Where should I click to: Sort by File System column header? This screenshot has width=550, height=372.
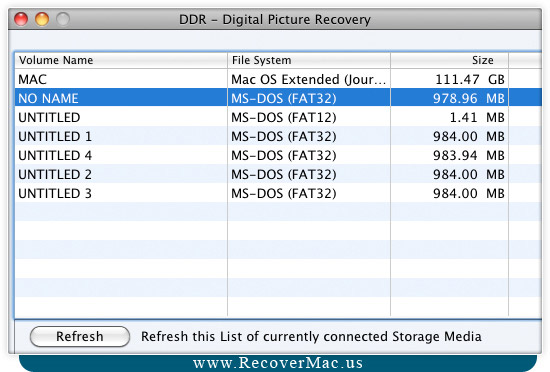pyautogui.click(x=309, y=60)
